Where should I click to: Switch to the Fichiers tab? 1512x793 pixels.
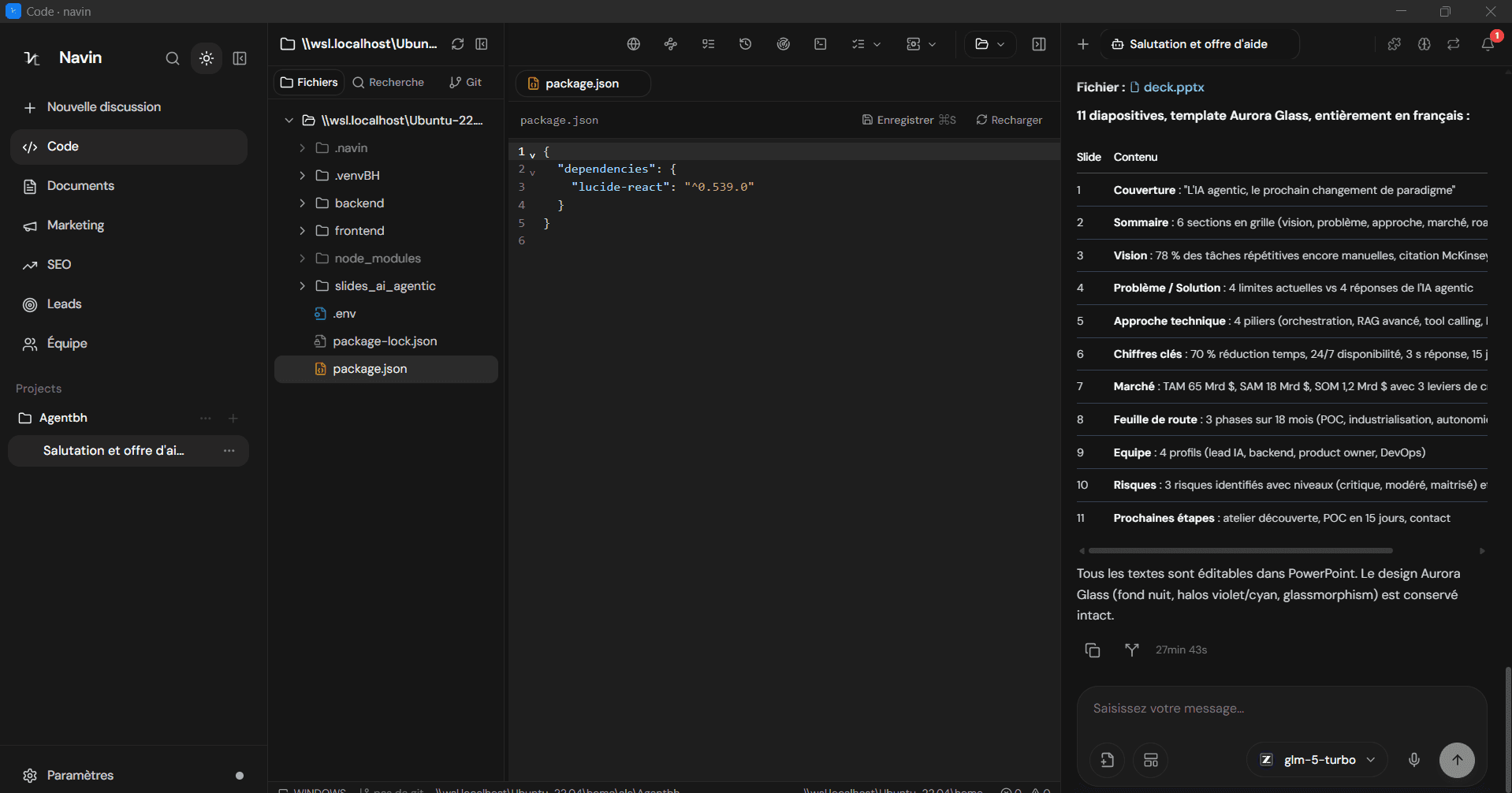click(309, 82)
